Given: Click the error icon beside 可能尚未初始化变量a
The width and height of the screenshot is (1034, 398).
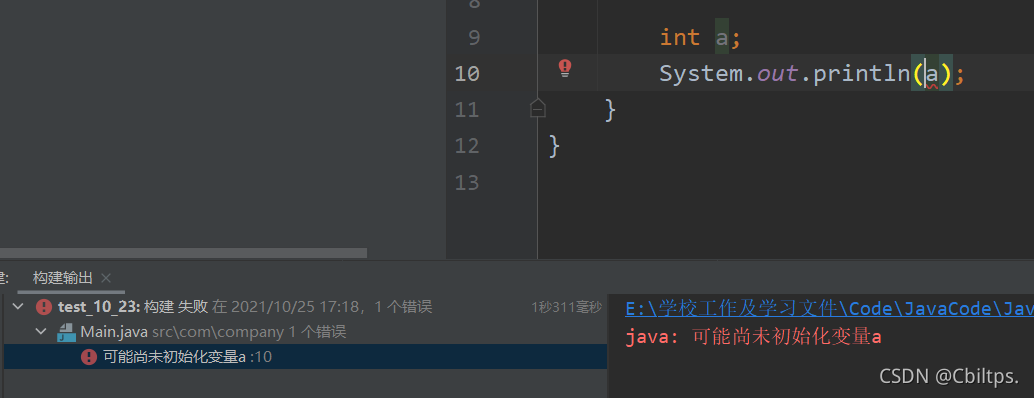Looking at the screenshot, I should click(89, 356).
